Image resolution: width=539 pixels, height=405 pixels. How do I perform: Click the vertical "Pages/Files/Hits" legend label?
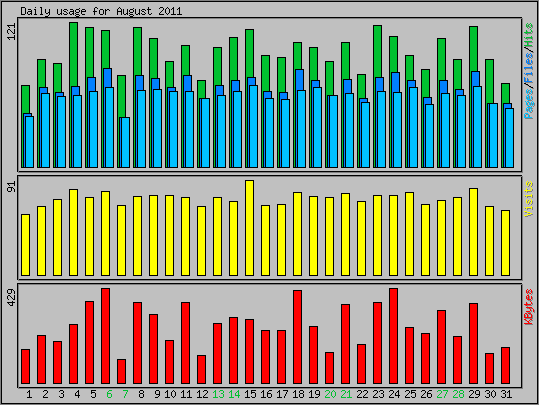point(529,71)
